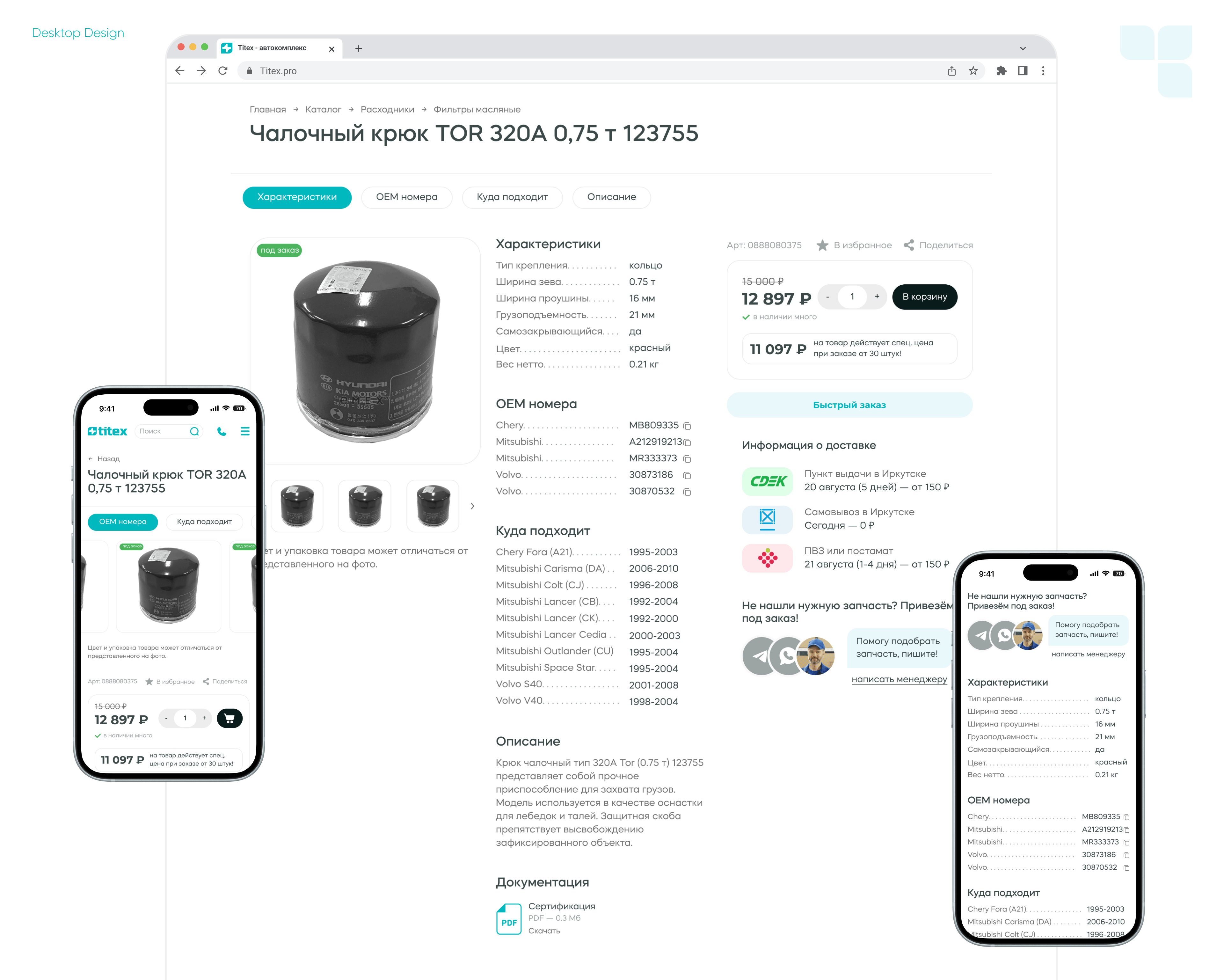Show next thumbnails with the gallery arrow

472,506
